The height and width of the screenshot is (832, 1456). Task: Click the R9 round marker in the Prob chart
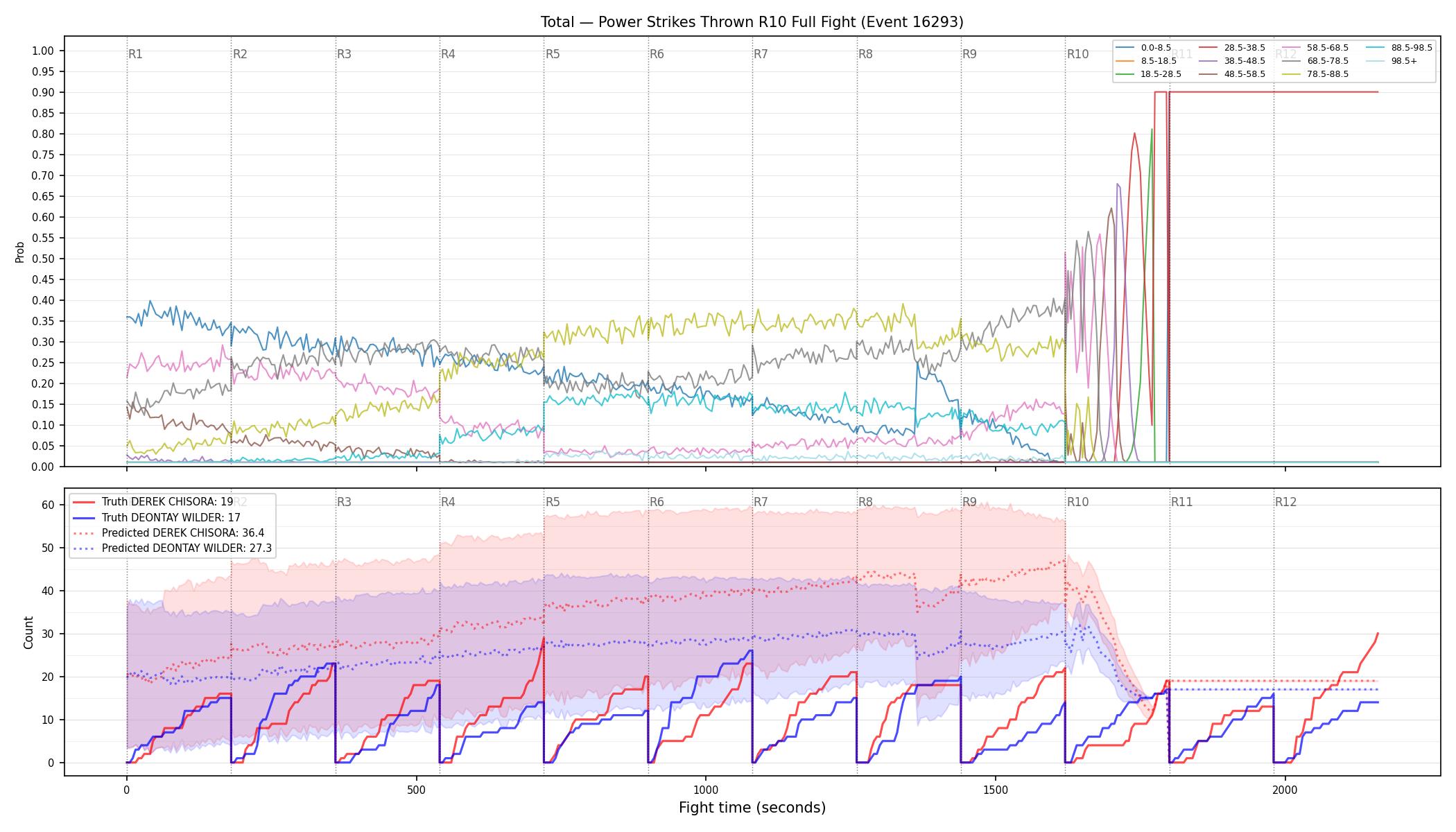point(969,54)
